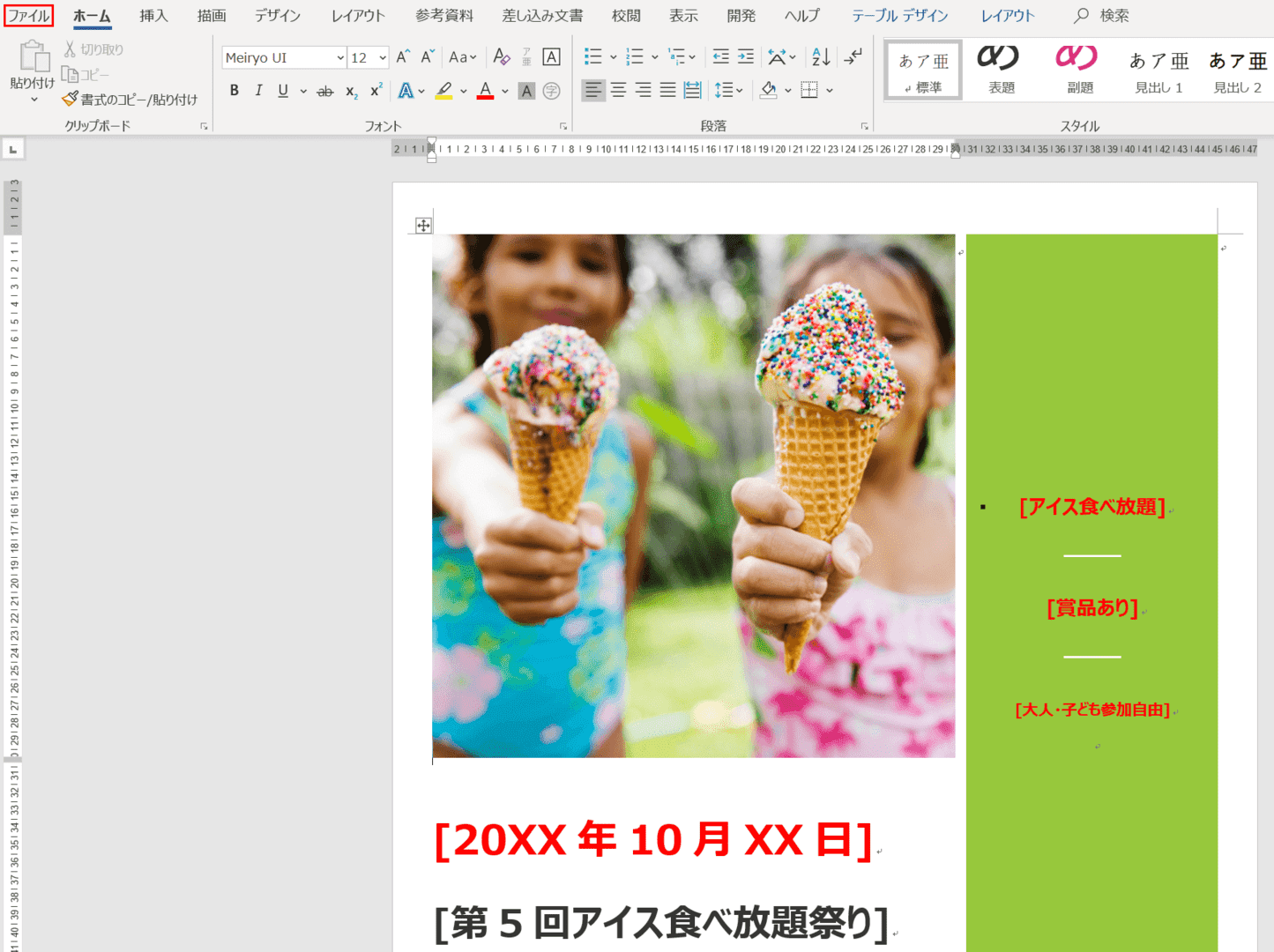
Task: Click the bullet list icon
Action: click(x=593, y=57)
